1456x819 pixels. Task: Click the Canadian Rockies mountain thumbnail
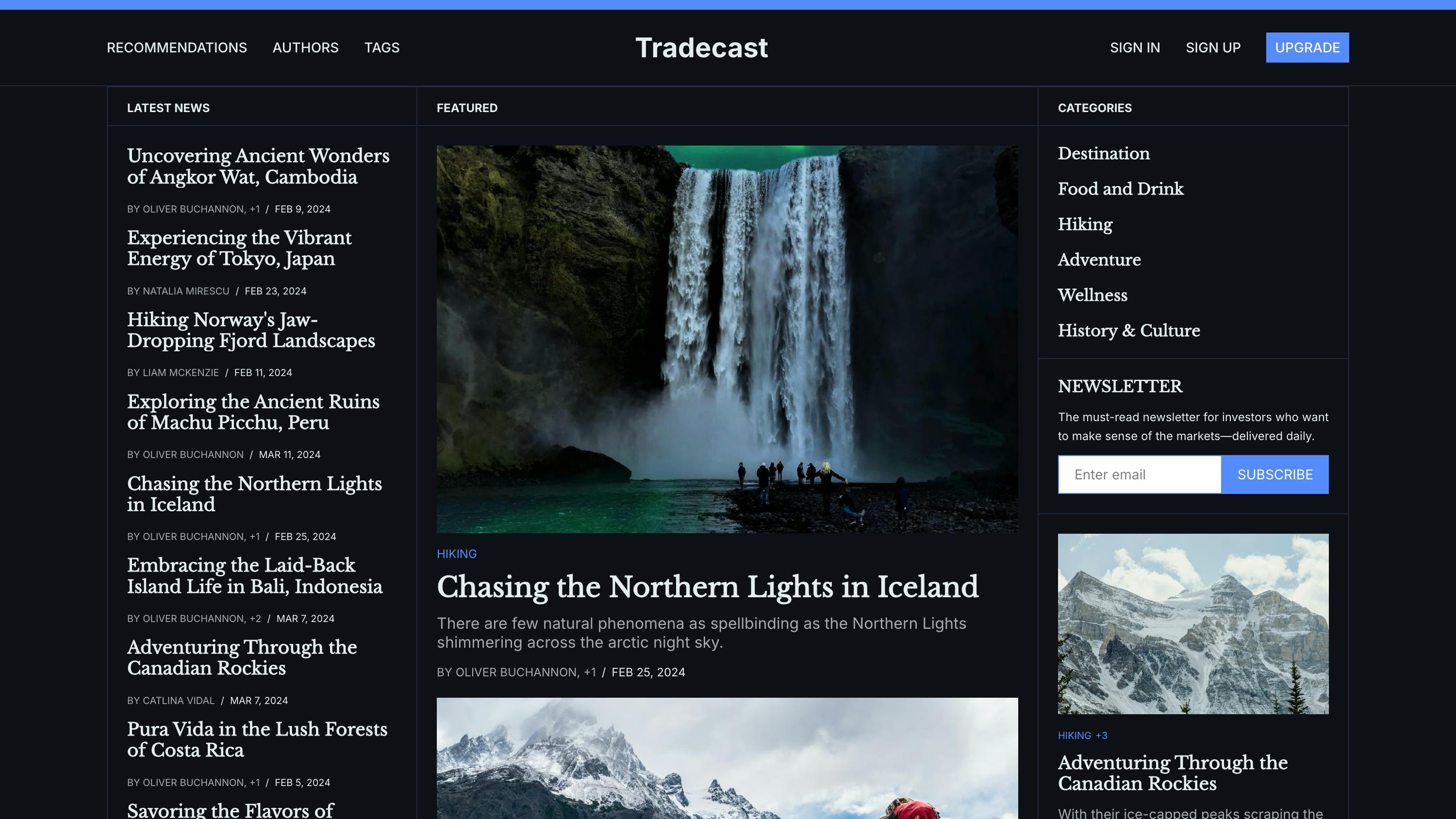pyautogui.click(x=1192, y=623)
